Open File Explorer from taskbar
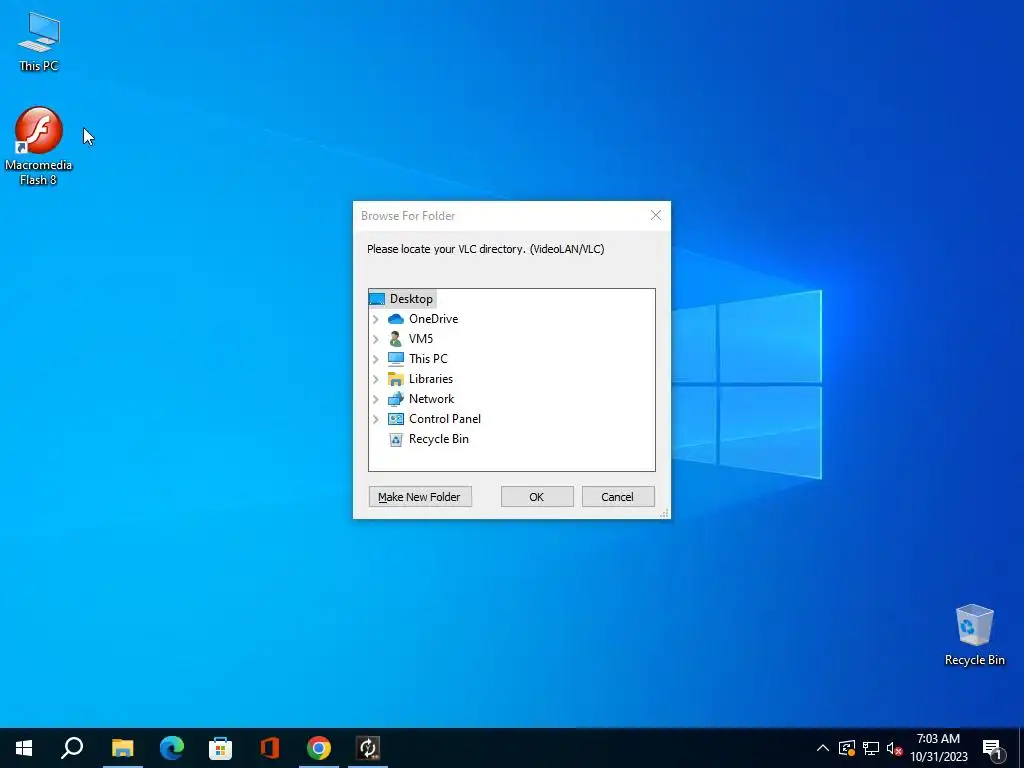 (122, 748)
